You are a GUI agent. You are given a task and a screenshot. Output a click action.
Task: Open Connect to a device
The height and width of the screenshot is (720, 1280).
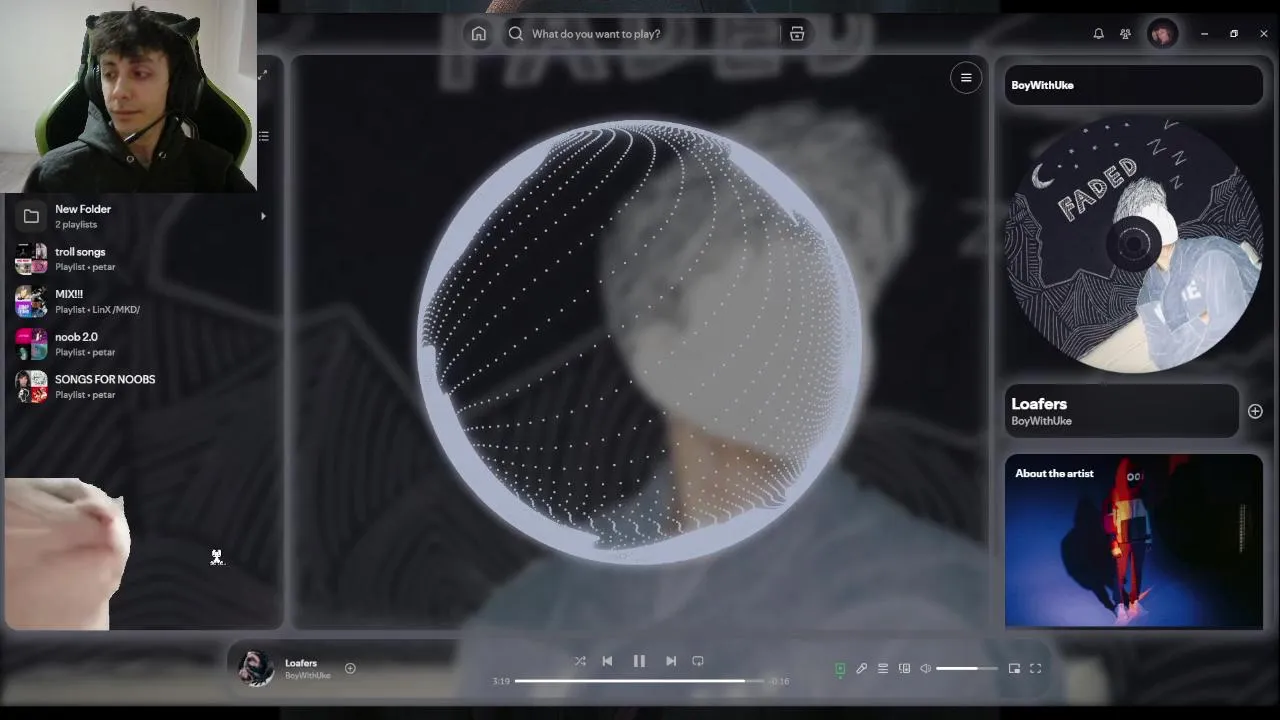coord(904,669)
